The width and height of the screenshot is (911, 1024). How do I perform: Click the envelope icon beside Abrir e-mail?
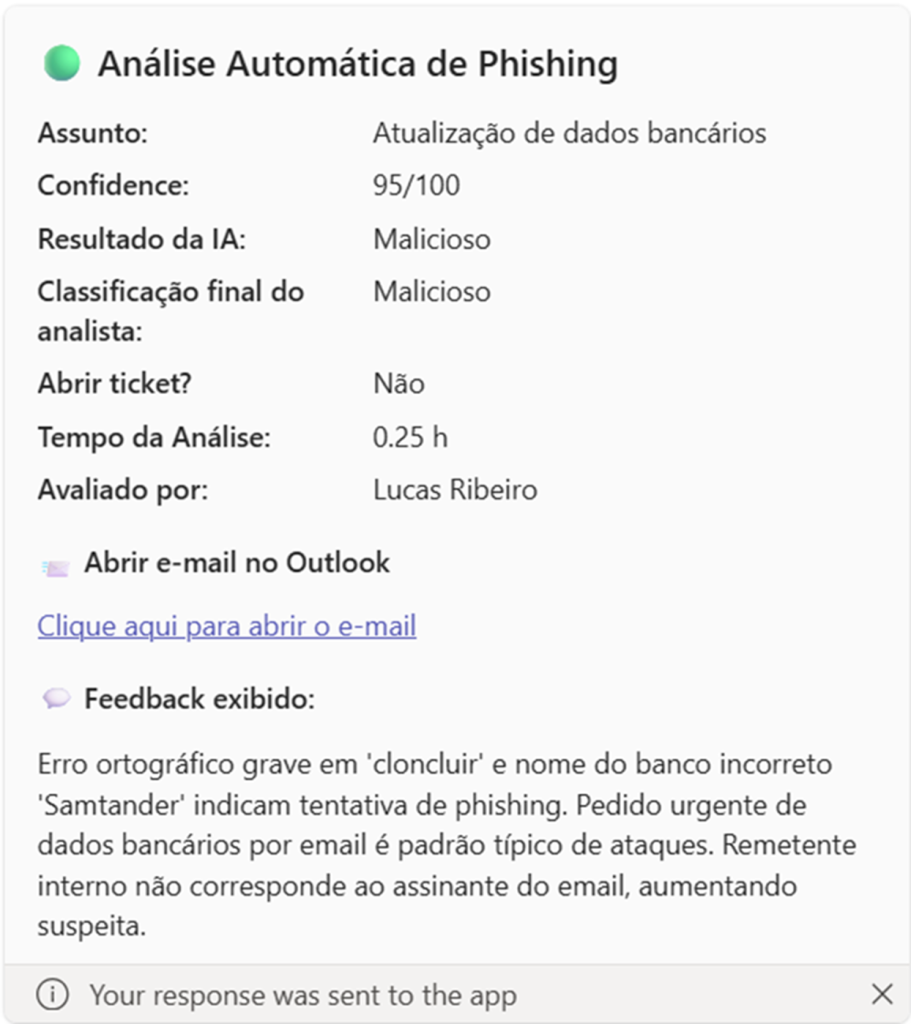(56, 568)
